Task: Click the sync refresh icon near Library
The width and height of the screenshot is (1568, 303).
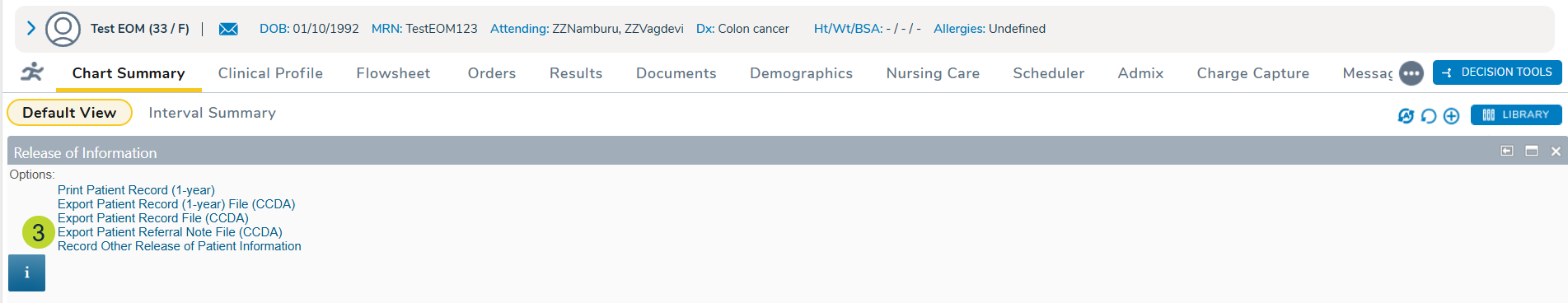Action: 1406,116
